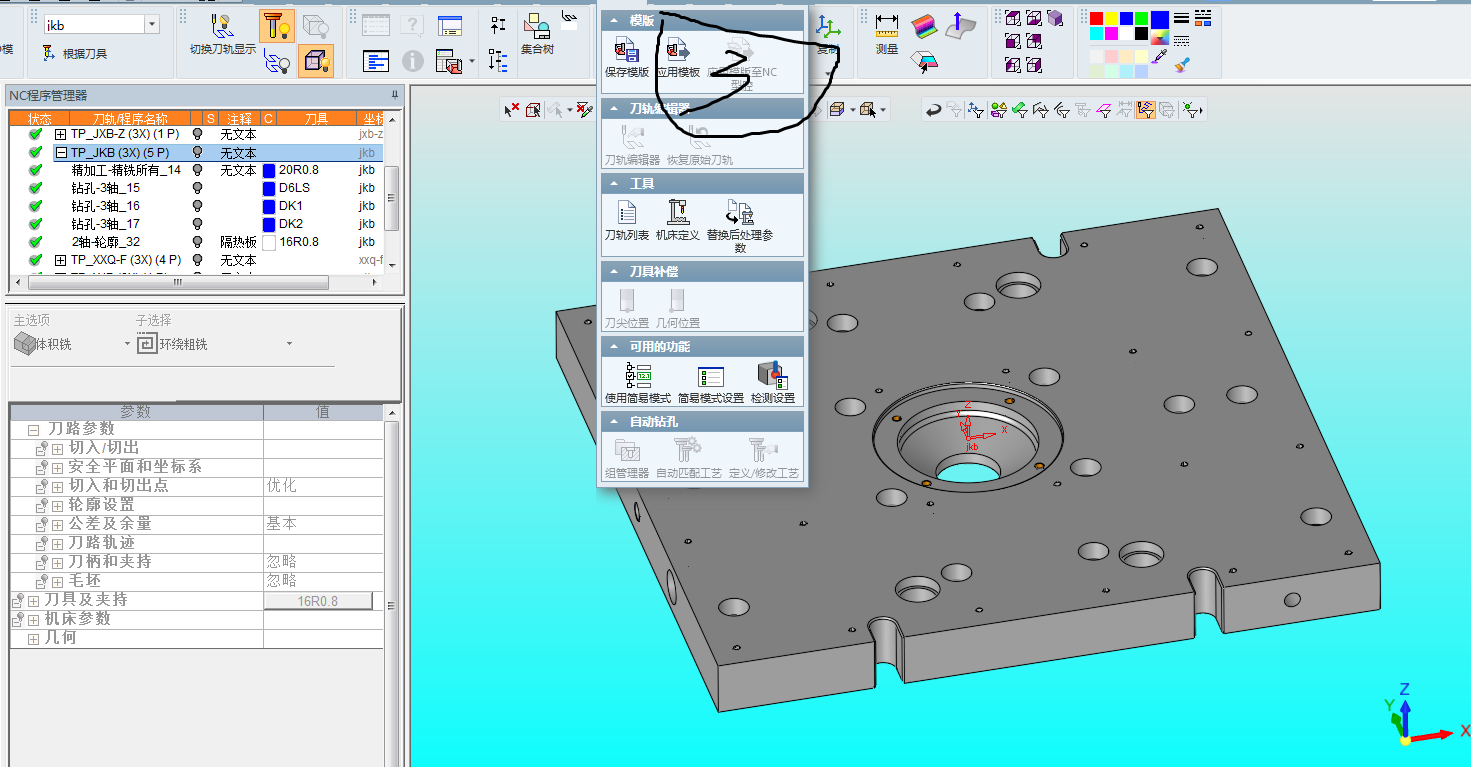Viewport: 1471px width, 767px height.
Task: Click the line style thick lines icon
Action: tap(1181, 18)
